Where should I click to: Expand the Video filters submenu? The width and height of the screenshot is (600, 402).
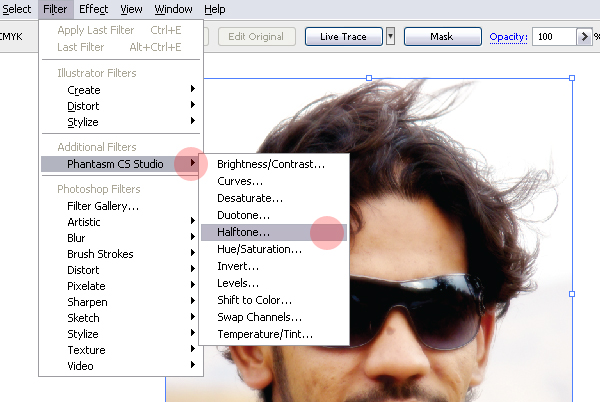[x=121, y=366]
